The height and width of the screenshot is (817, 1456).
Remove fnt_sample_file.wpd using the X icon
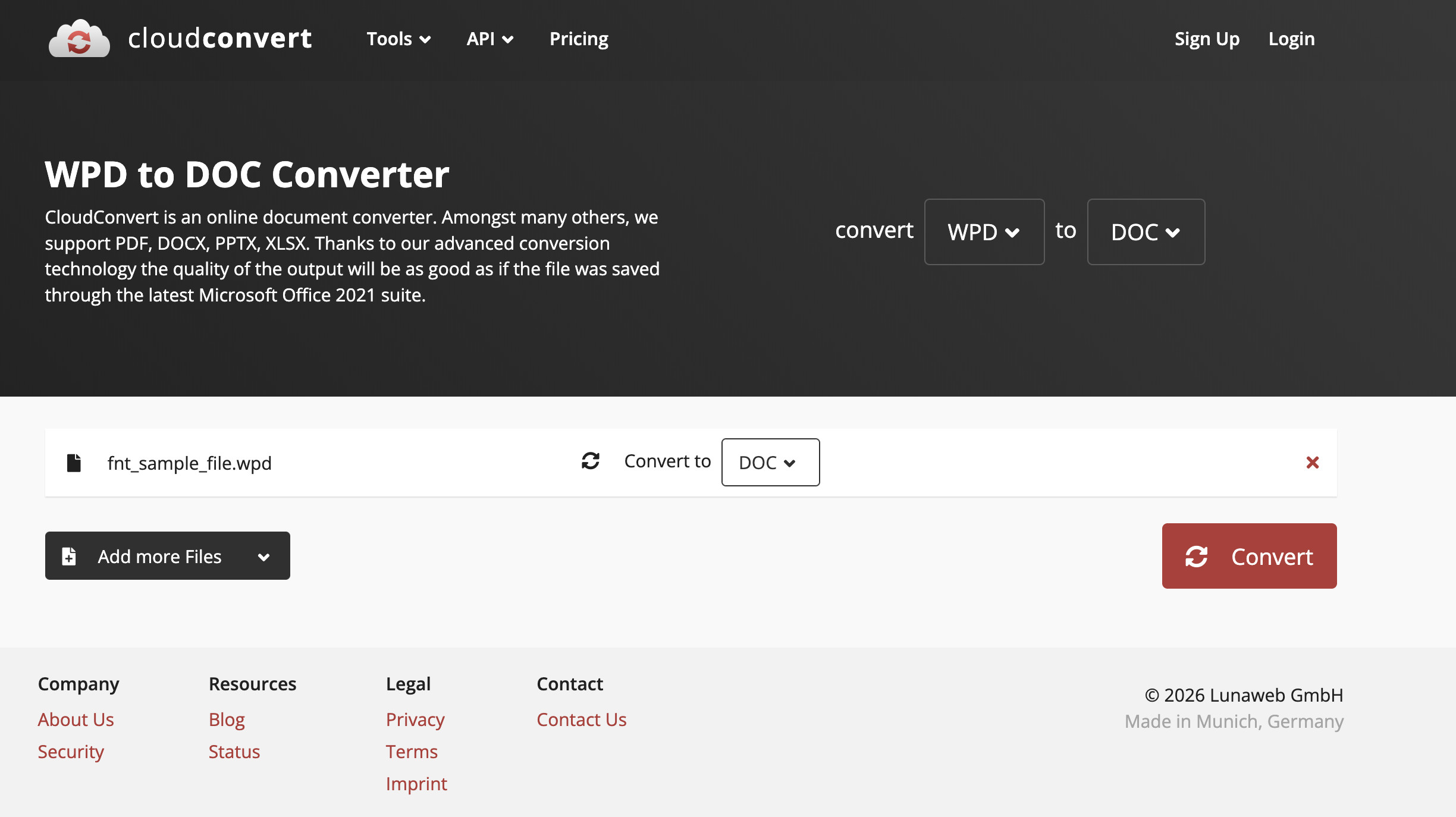[1313, 463]
